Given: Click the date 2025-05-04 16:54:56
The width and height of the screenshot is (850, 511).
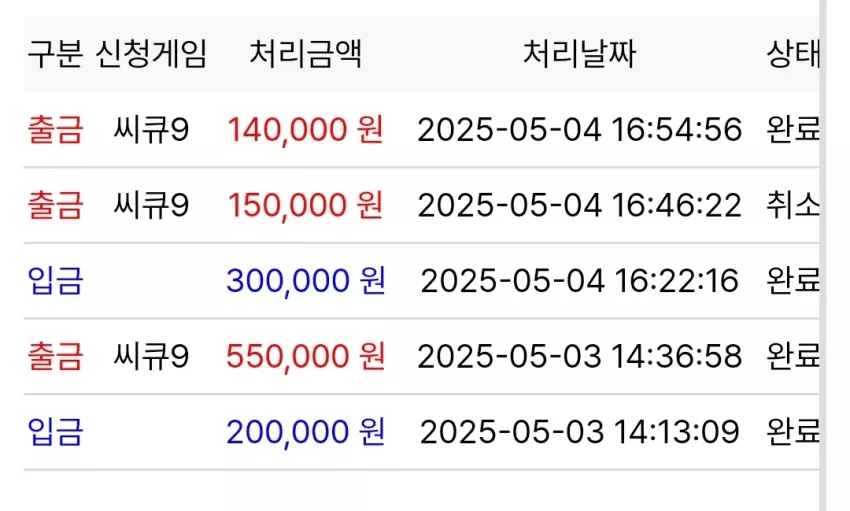Looking at the screenshot, I should [x=579, y=130].
